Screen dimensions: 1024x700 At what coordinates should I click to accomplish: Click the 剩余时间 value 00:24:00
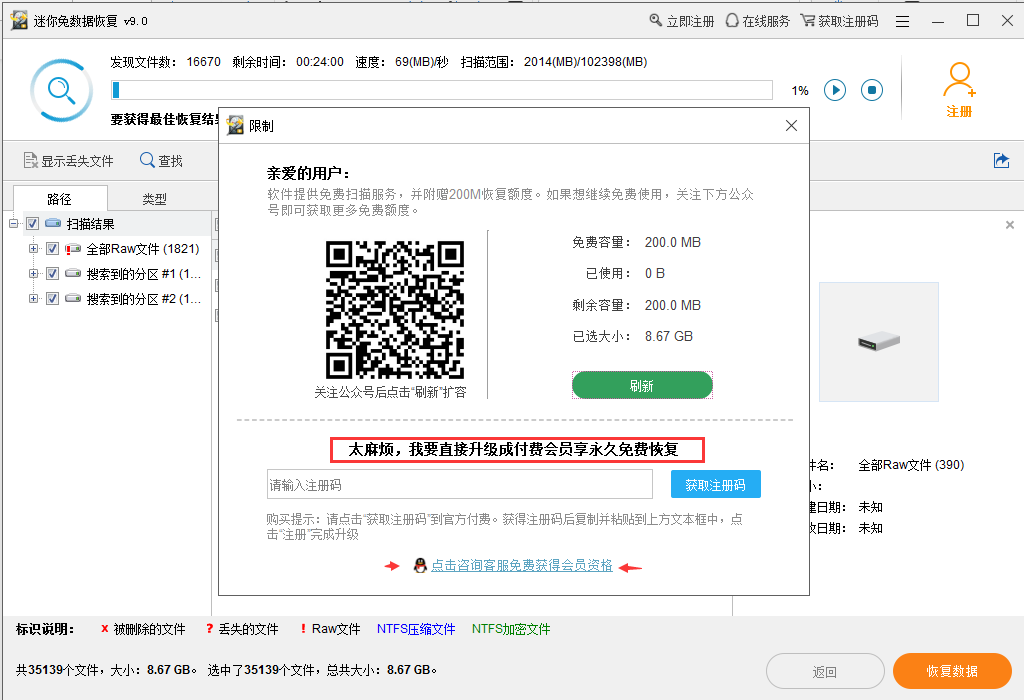320,62
